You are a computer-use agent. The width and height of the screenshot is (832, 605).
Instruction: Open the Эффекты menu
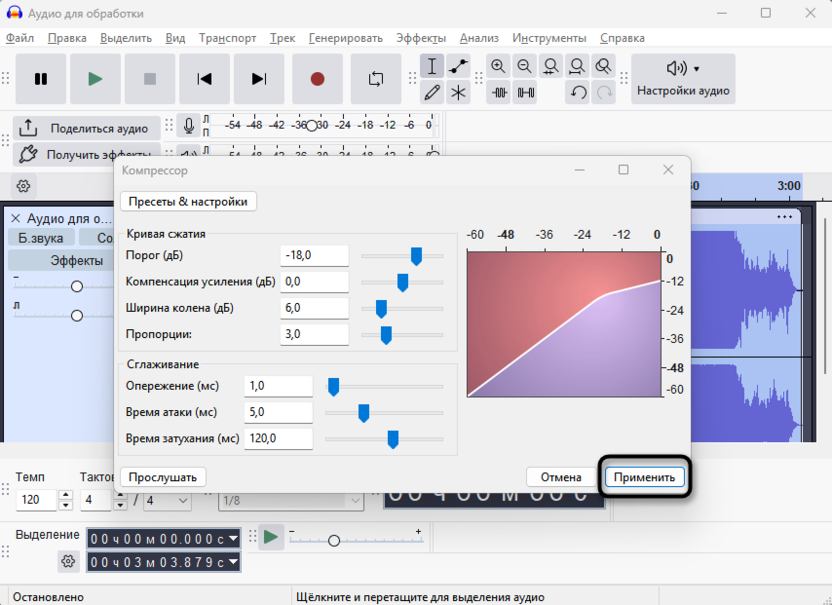[x=421, y=38]
